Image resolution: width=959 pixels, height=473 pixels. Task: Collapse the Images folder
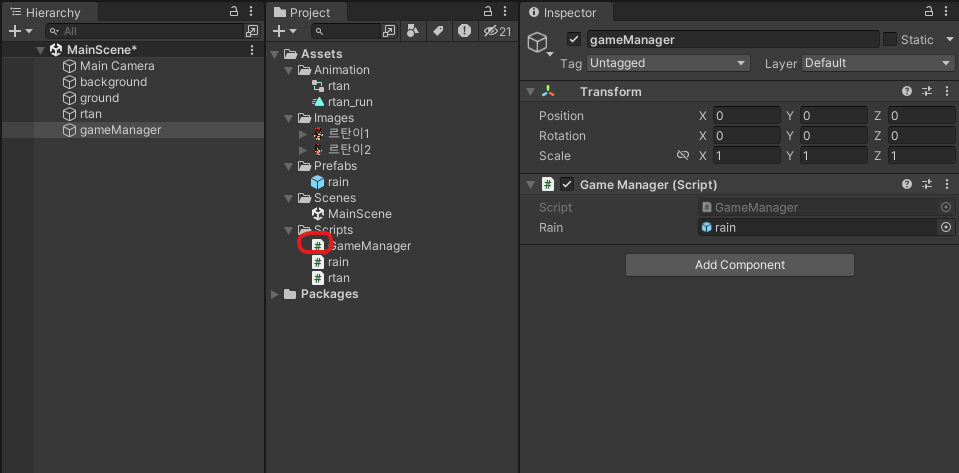pyautogui.click(x=289, y=118)
